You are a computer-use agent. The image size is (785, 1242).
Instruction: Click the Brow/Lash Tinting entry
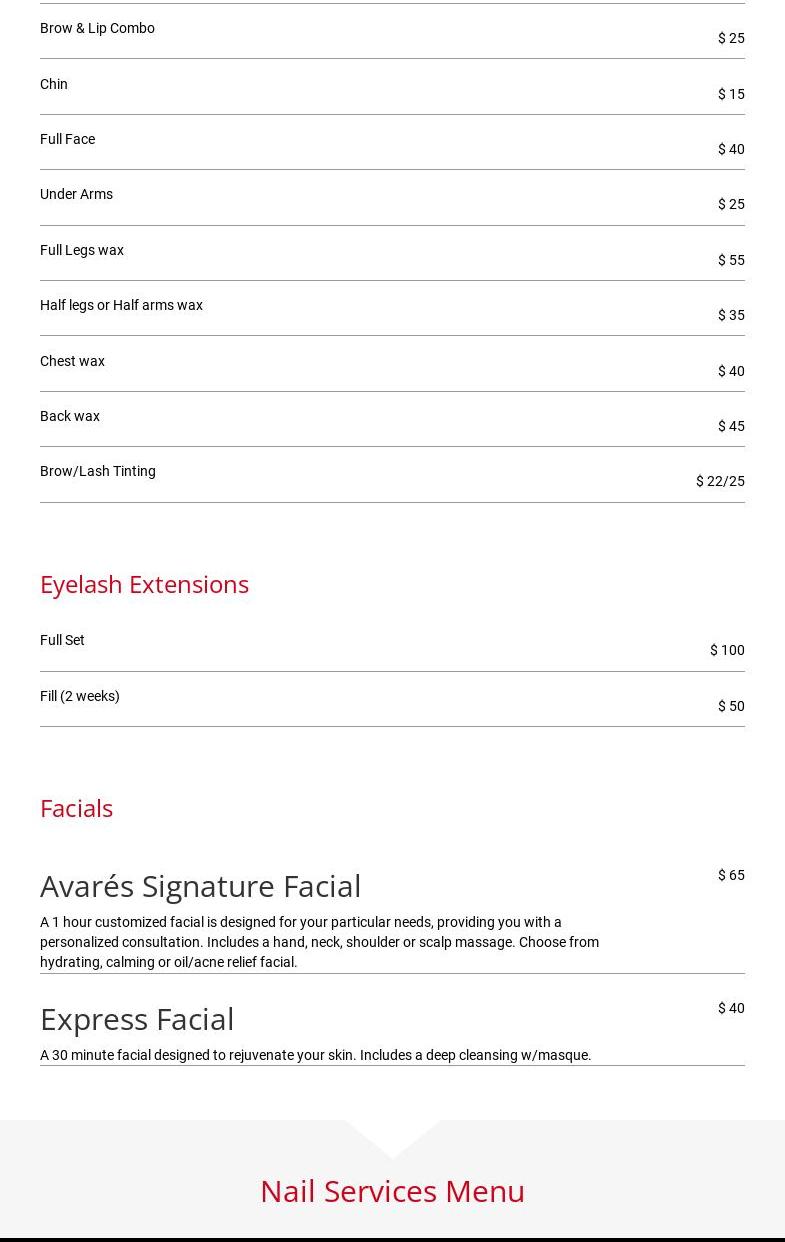pyautogui.click(x=98, y=471)
